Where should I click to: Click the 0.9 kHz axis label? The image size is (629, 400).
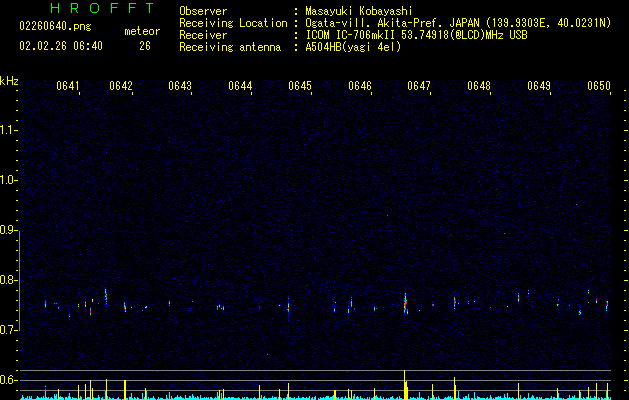tap(9, 230)
